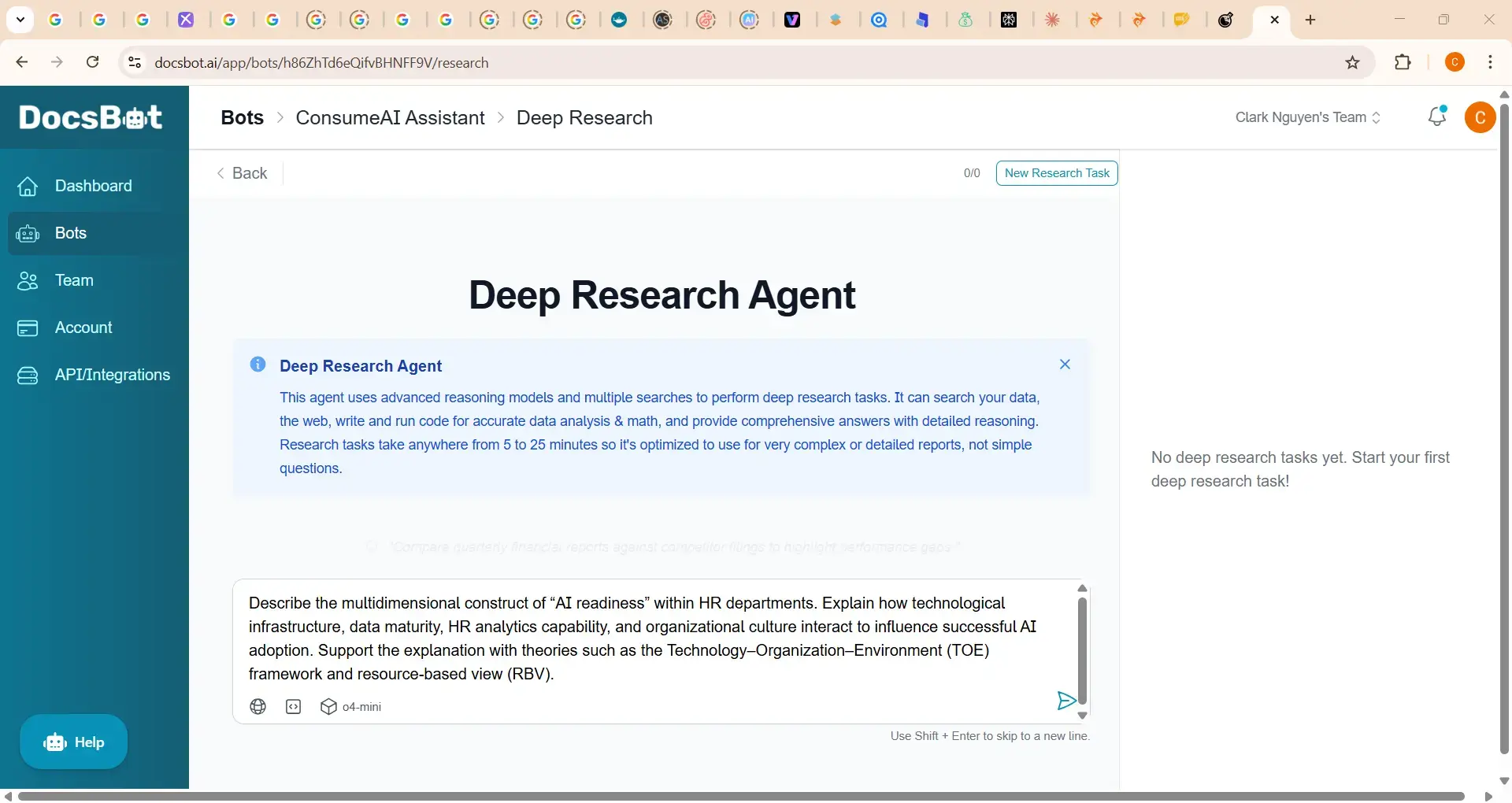Screen dimensions: 1512x803
Task: Click the send arrow icon in prompt box
Action: point(1065,701)
